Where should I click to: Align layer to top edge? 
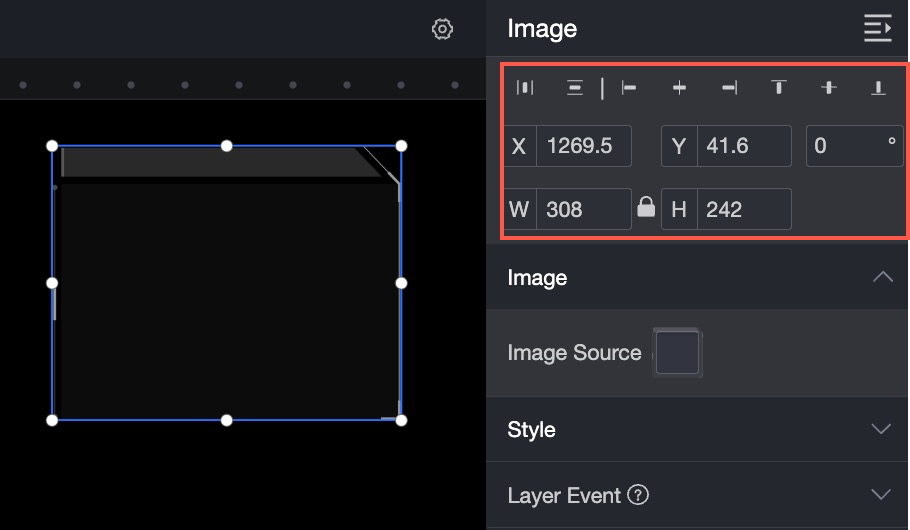pyautogui.click(x=779, y=88)
